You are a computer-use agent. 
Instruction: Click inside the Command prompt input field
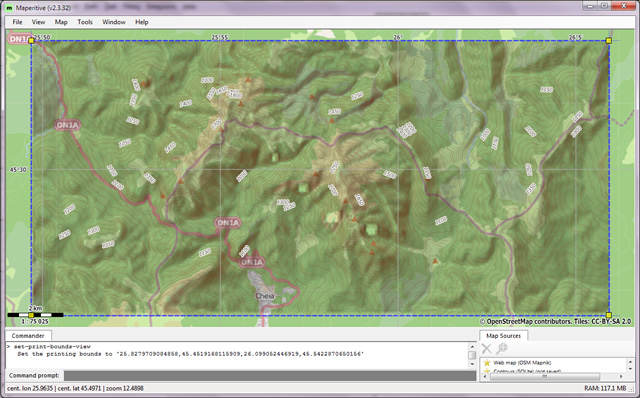coord(270,376)
